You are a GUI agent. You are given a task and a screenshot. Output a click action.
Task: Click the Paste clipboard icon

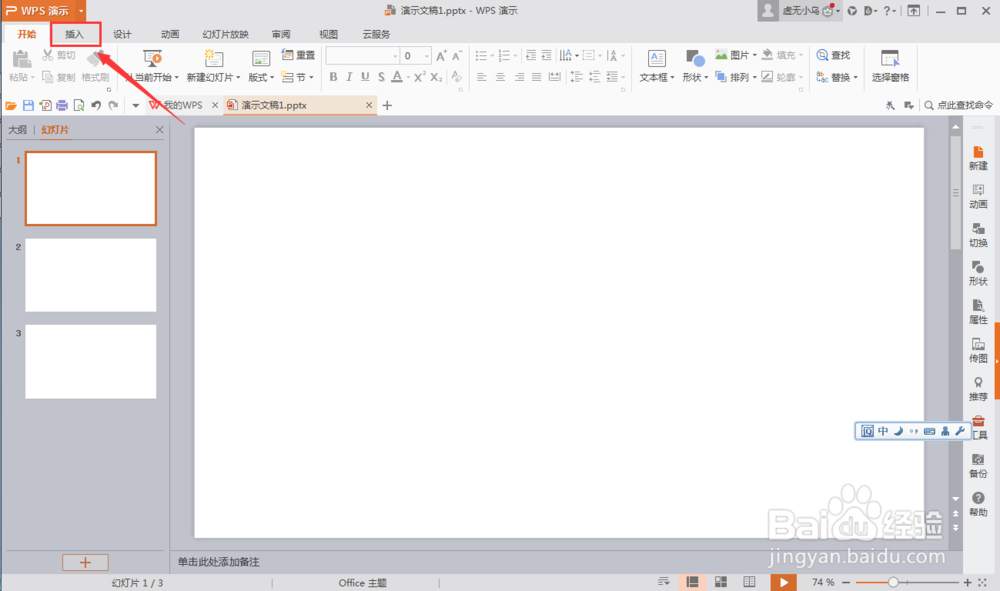point(22,59)
